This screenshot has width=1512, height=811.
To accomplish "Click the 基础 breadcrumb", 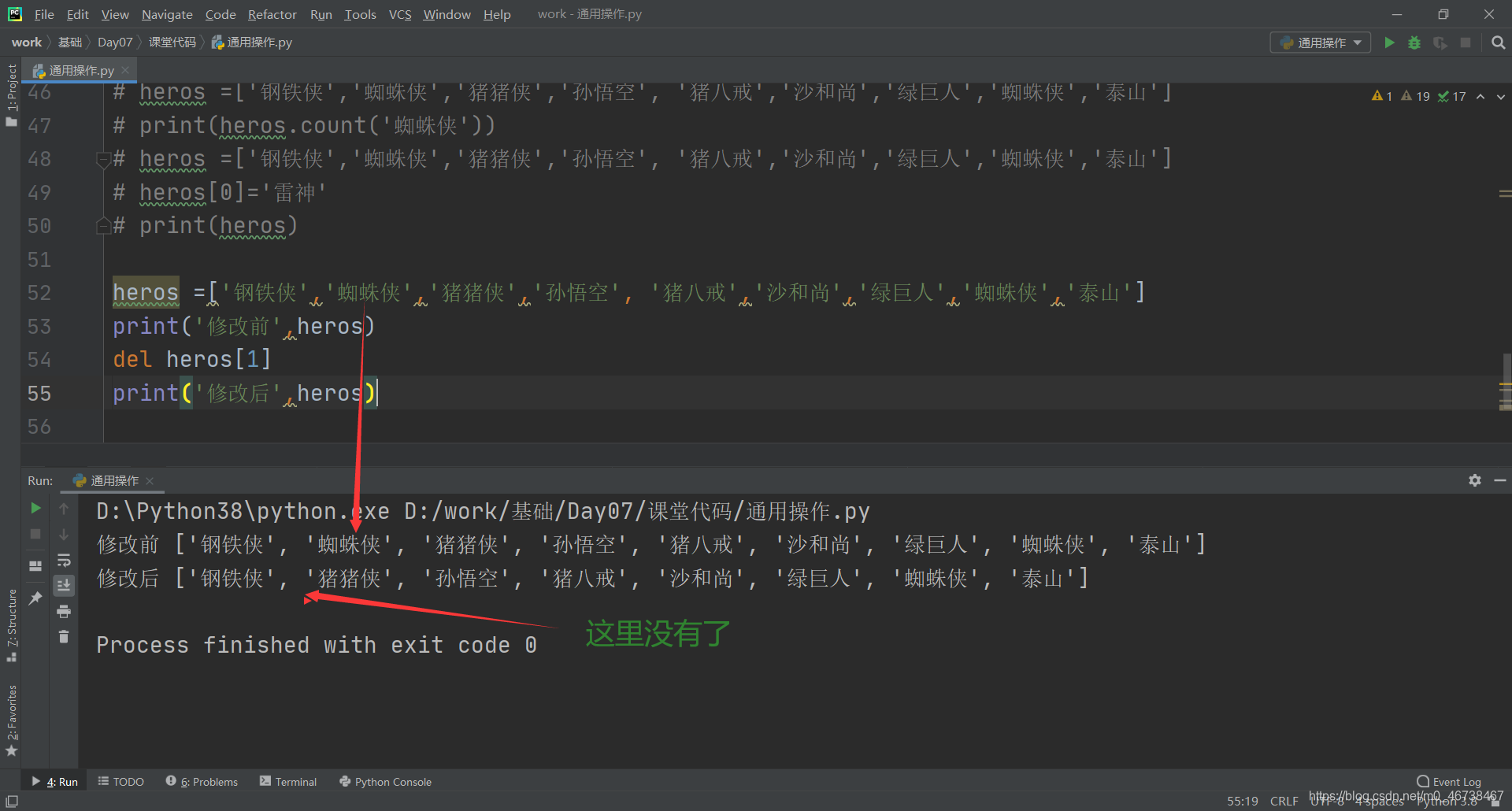I will (70, 43).
